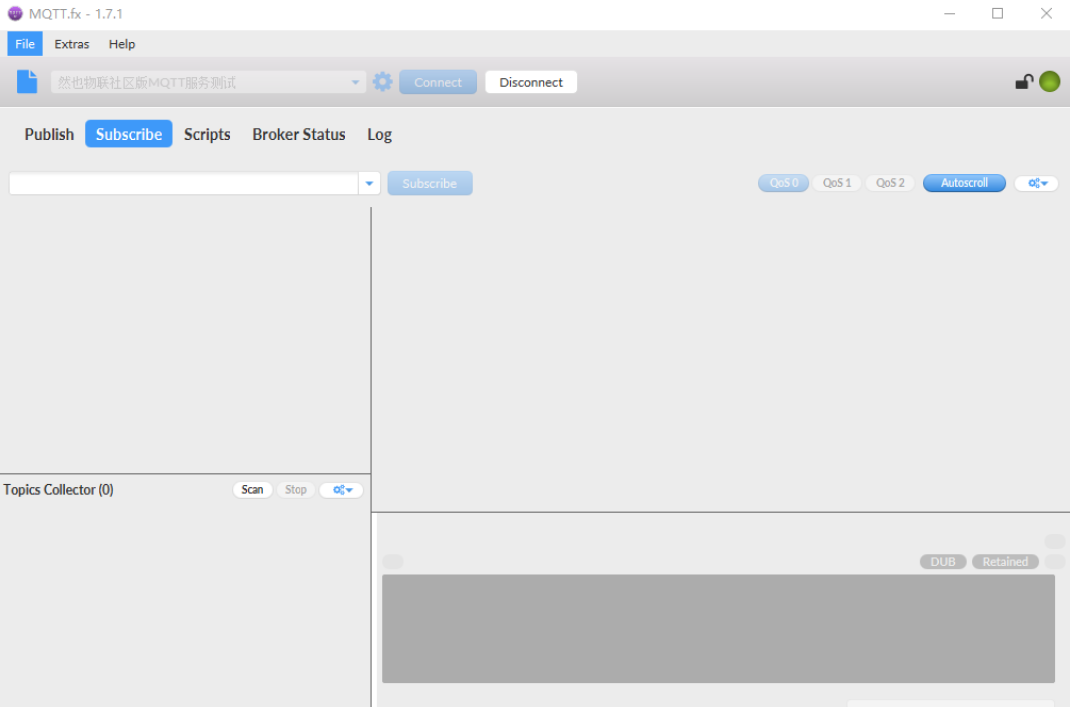Screen dimensions: 1070x707
Task: Open the Extras menu
Action: click(x=72, y=44)
